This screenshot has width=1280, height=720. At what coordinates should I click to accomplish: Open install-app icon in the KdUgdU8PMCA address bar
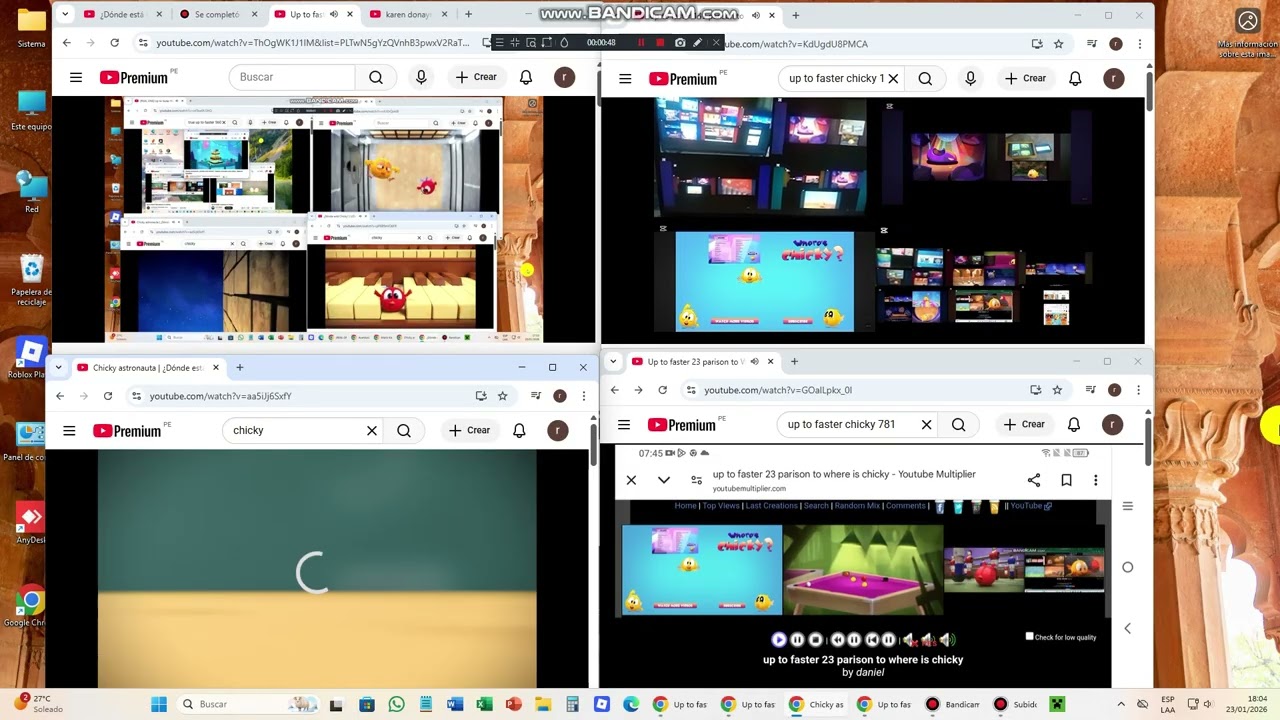coord(1037,44)
